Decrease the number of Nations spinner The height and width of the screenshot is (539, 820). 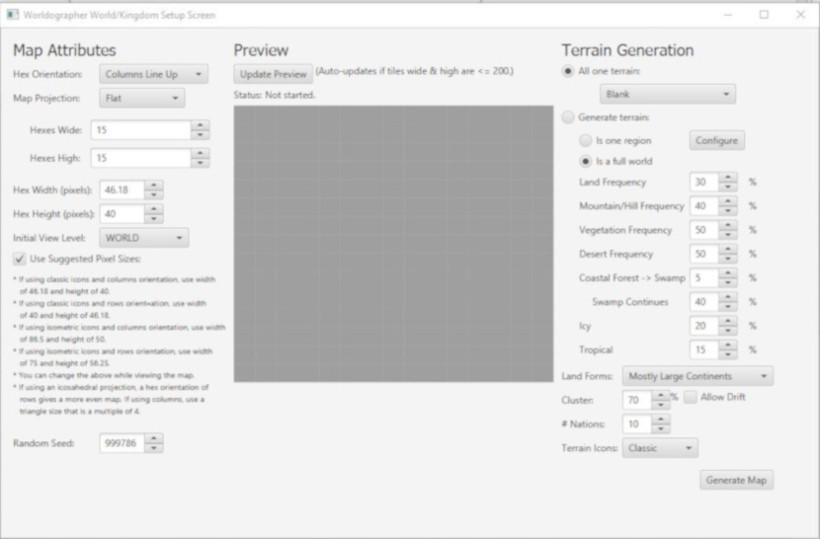[x=660, y=428]
